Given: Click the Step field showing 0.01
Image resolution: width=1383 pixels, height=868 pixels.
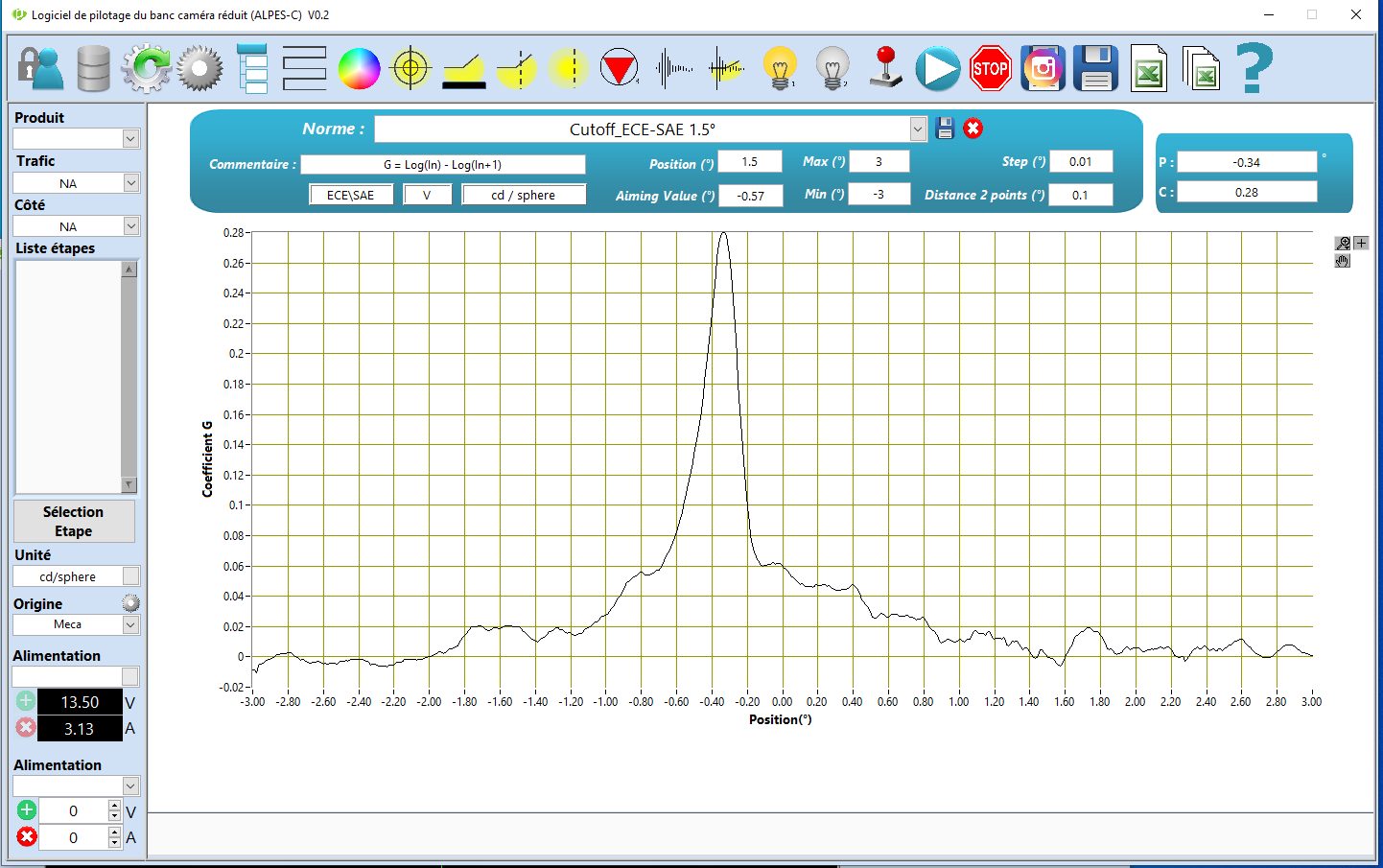Looking at the screenshot, I should point(1081,161).
